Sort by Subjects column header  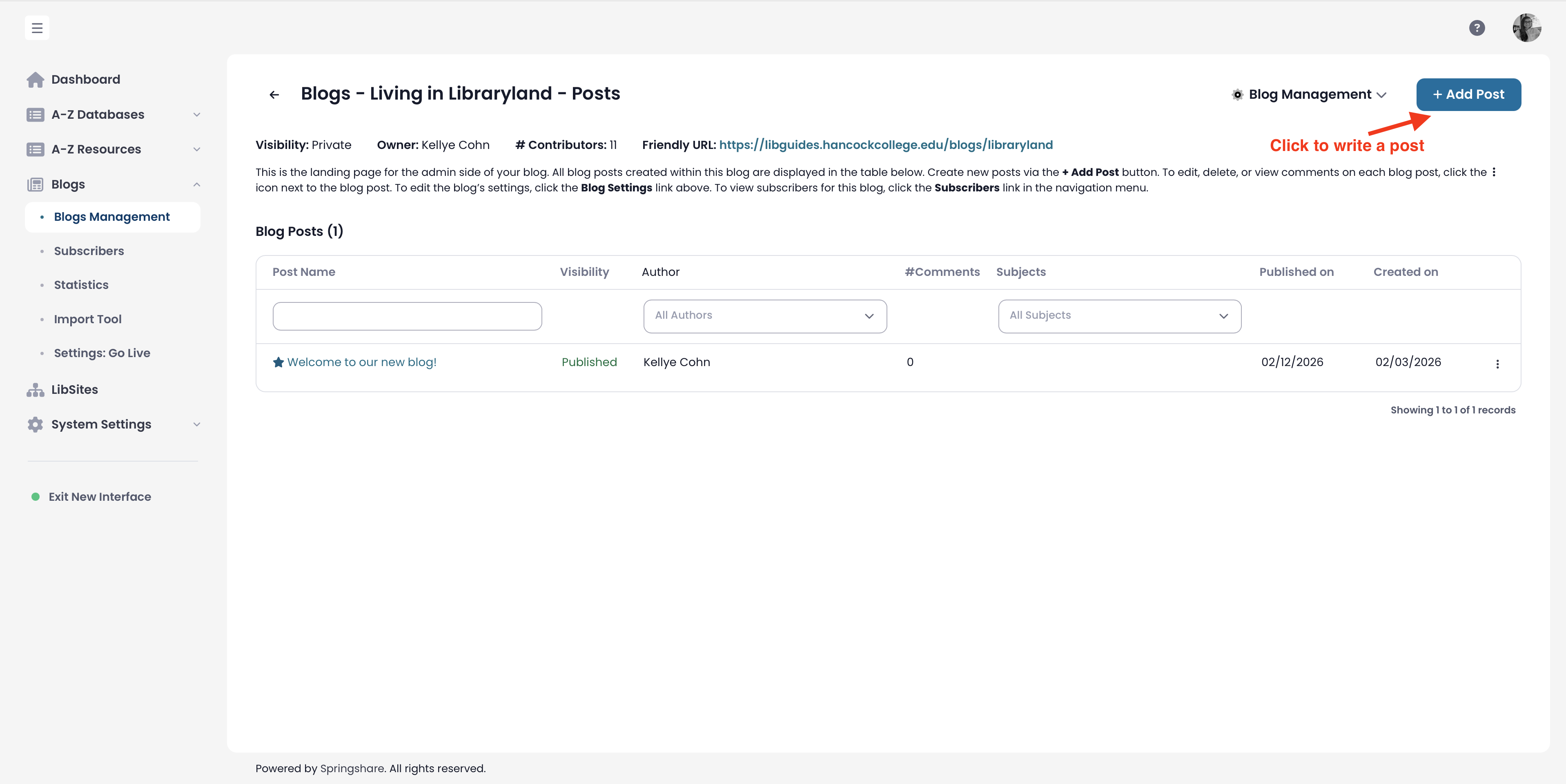pos(1021,272)
